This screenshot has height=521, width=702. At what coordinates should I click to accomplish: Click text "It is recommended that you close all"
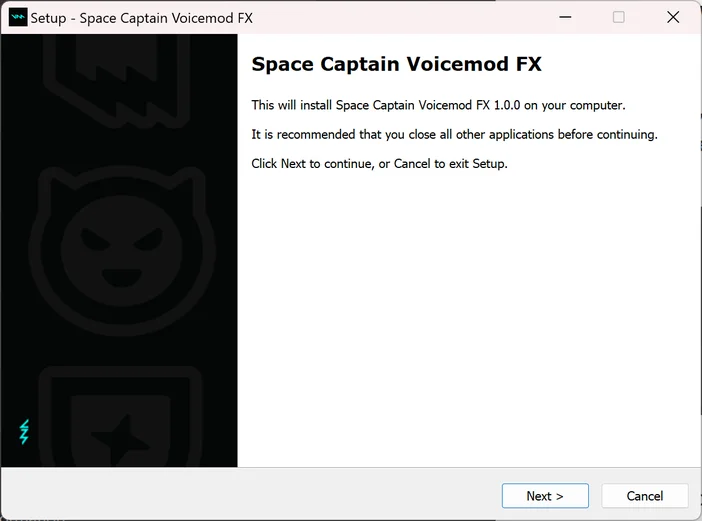tap(351, 134)
